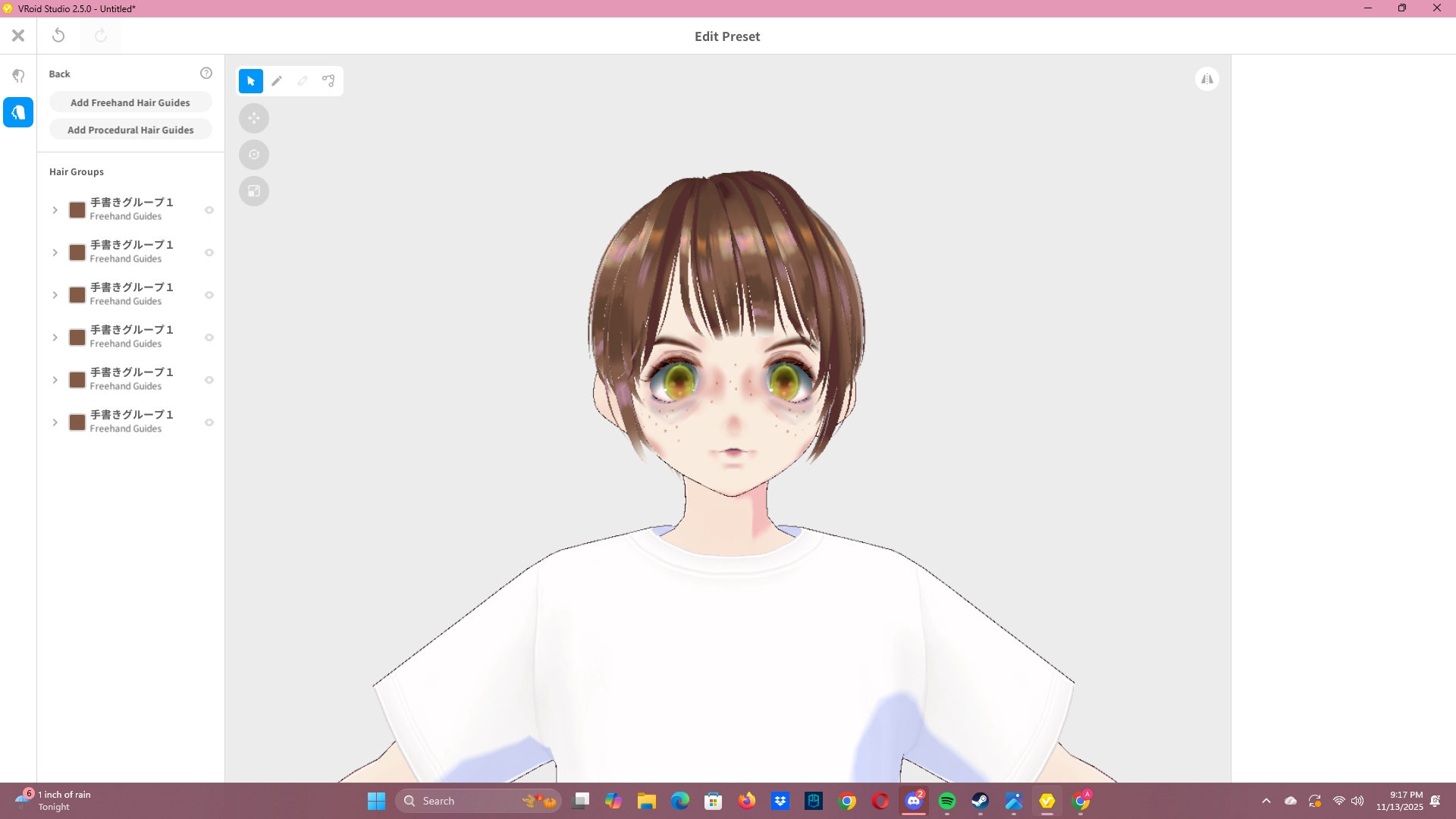Toggle the last hair group's visibility eye
The width and height of the screenshot is (1456, 819).
coord(209,422)
